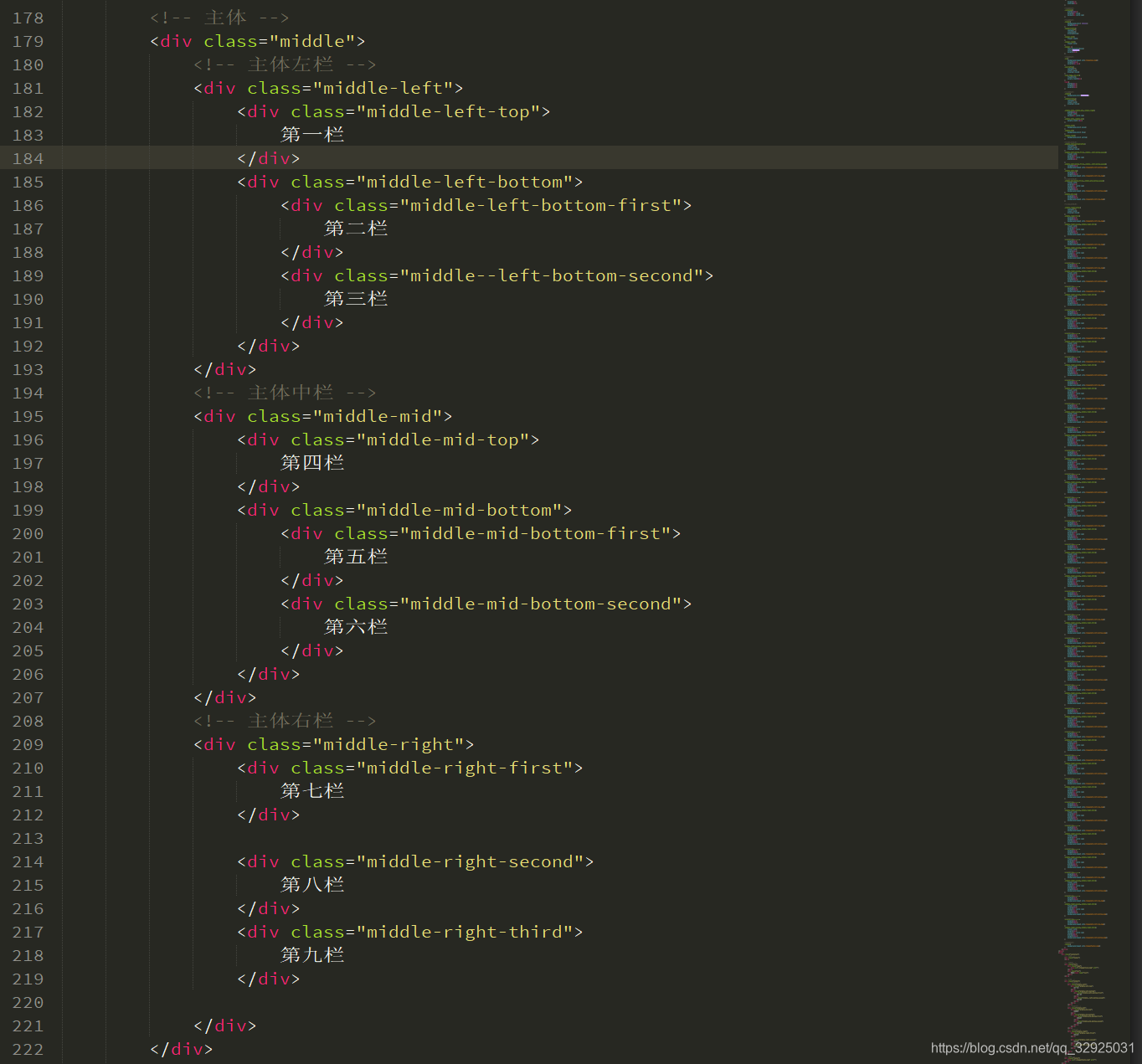
Task: Click "middle-left-top" class string
Action: click(448, 111)
